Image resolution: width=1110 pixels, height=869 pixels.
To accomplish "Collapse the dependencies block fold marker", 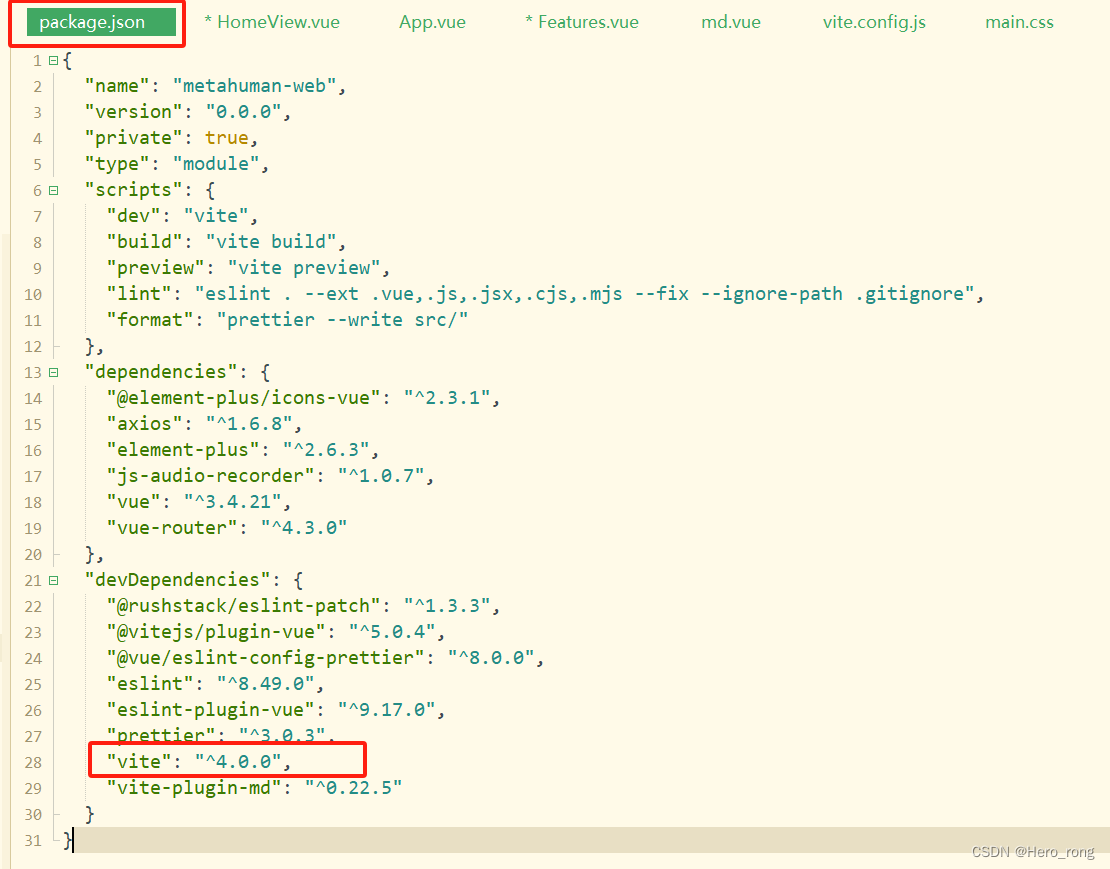I will point(53,372).
